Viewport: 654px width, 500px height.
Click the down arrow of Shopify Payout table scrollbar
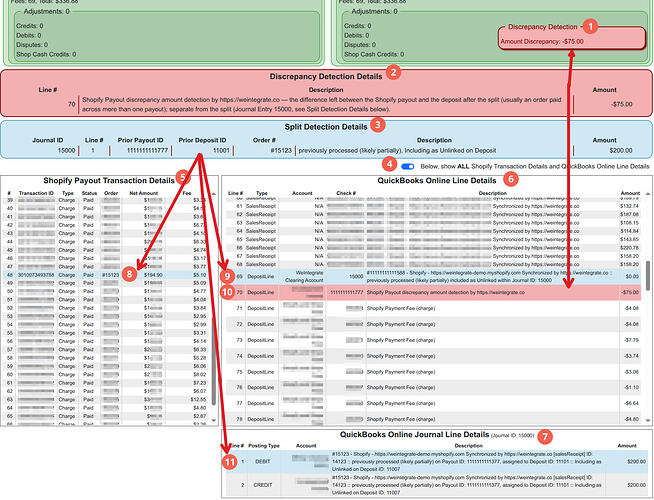pos(214,420)
